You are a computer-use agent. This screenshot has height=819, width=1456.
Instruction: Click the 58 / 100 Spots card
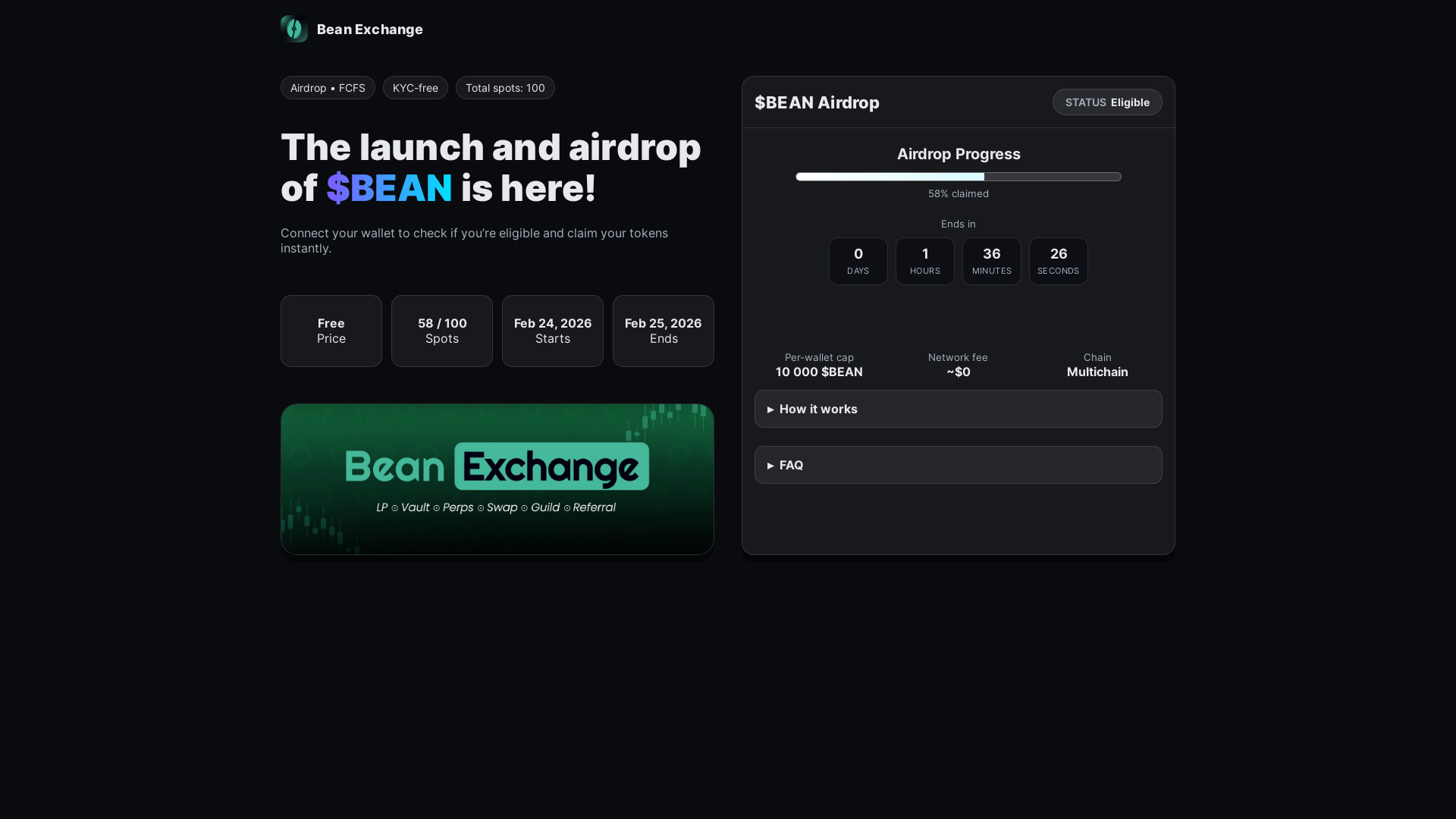(442, 331)
